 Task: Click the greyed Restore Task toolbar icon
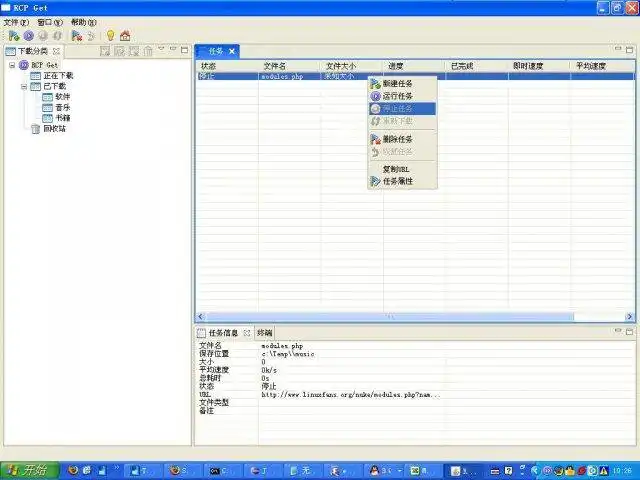pos(91,36)
